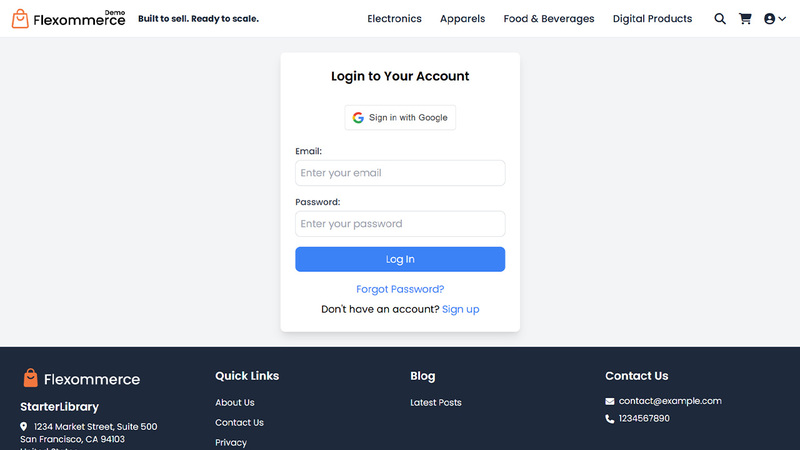Expand the account menu chevron
Screen dimensions: 800x450
pyautogui.click(x=782, y=19)
